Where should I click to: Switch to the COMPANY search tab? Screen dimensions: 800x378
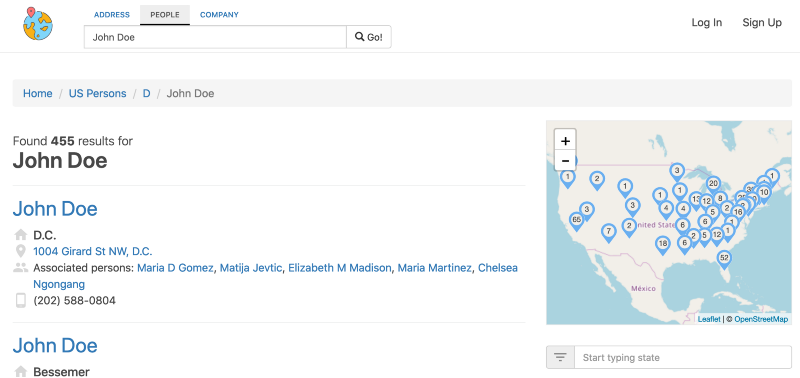[x=219, y=15]
